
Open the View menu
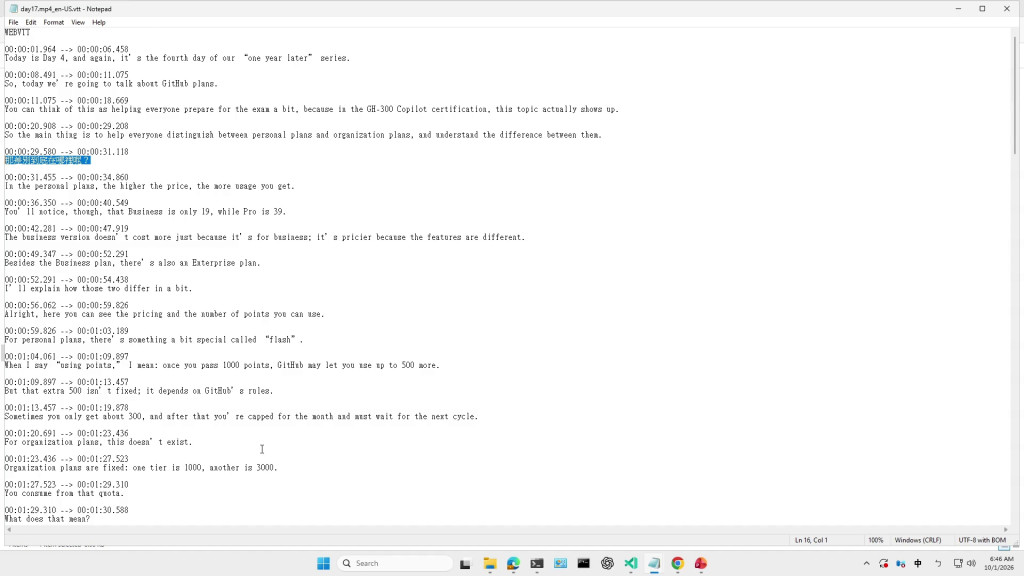coord(78,22)
